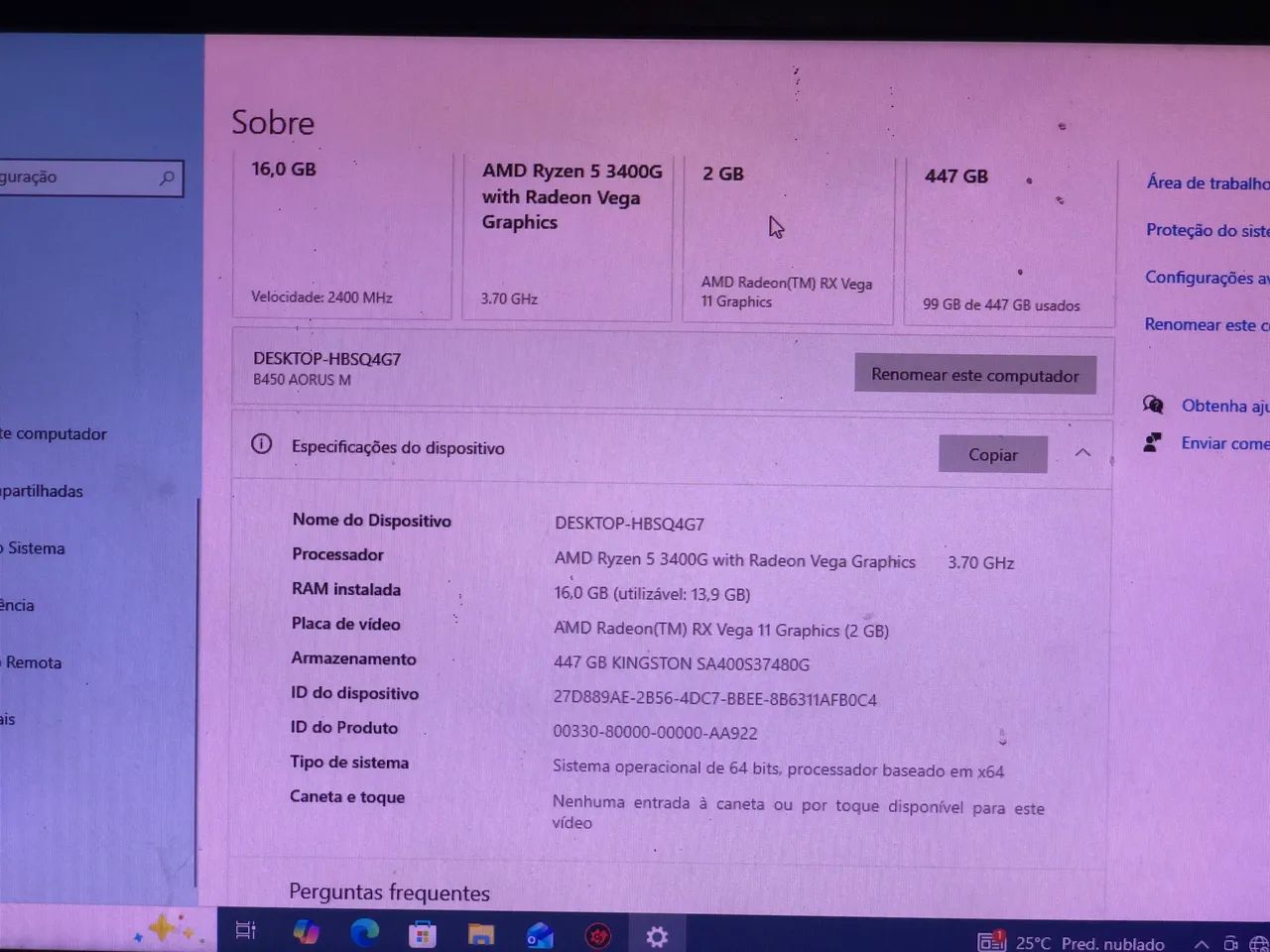Image resolution: width=1270 pixels, height=952 pixels.
Task: Select the 2 GB graphics card tile
Action: pyautogui.click(x=788, y=239)
